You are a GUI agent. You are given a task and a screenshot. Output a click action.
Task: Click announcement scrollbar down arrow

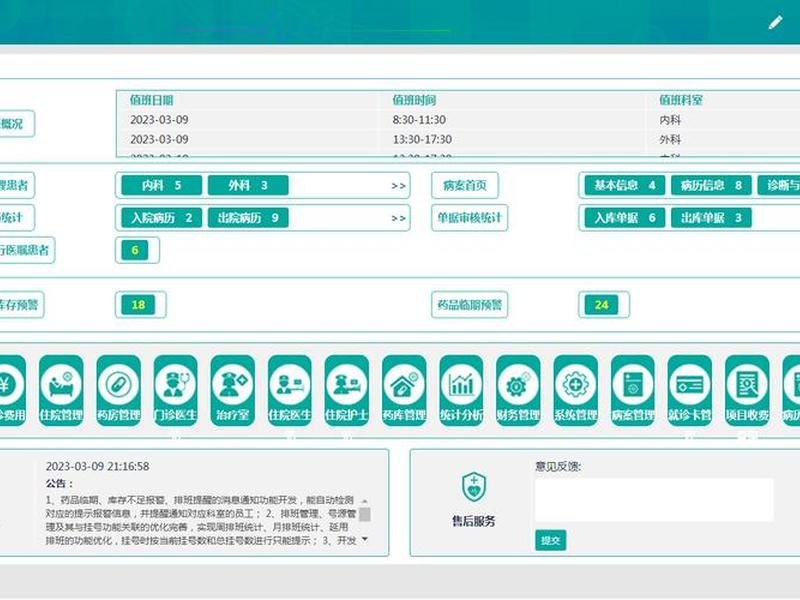(365, 539)
